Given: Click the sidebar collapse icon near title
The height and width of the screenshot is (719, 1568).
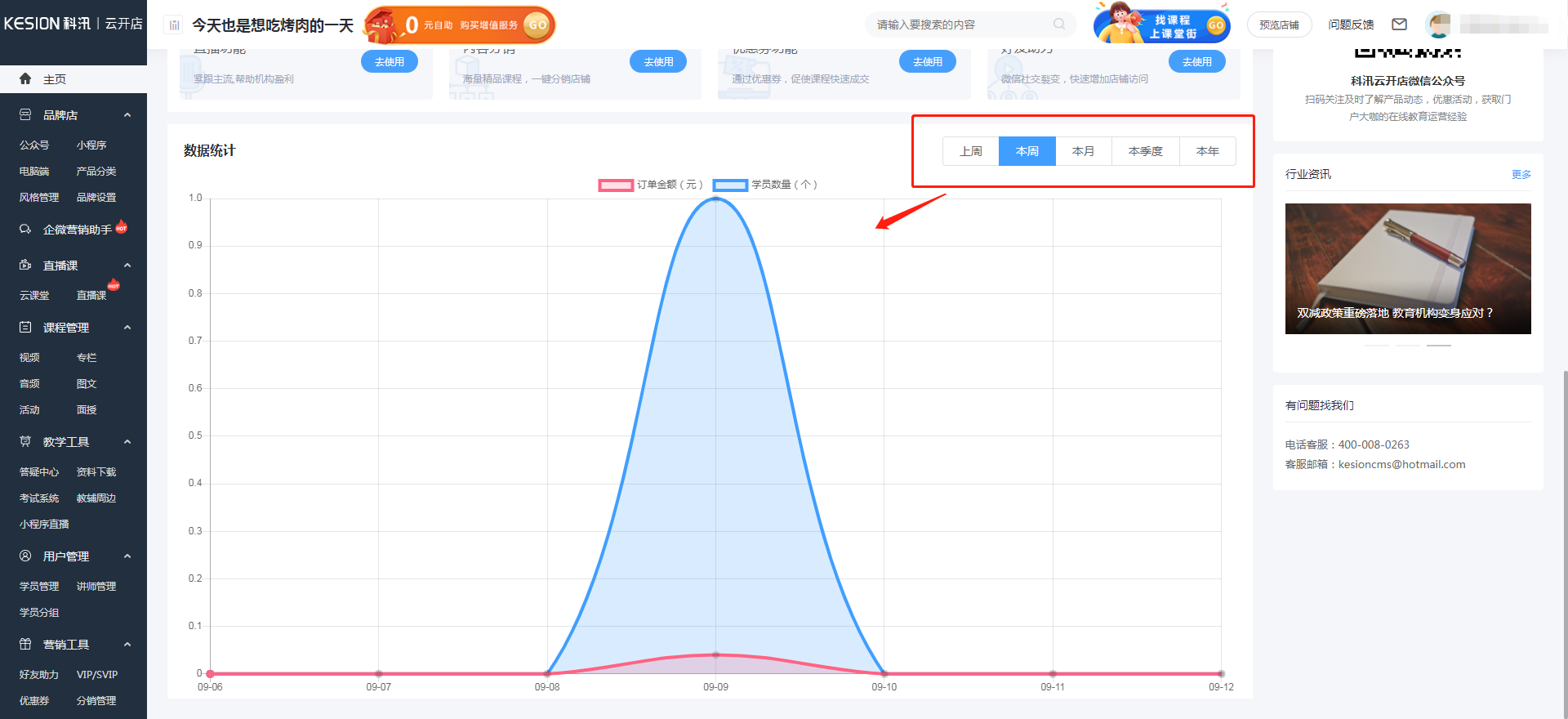Looking at the screenshot, I should click(174, 25).
